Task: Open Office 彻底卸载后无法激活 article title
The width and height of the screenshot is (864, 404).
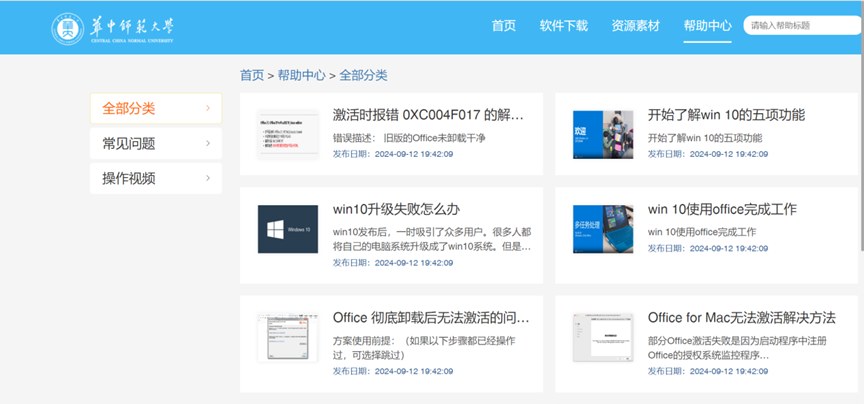Action: [x=430, y=318]
